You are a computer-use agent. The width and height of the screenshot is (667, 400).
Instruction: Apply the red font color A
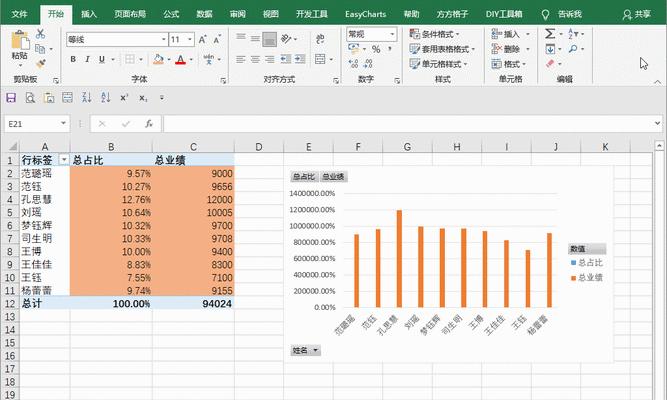pos(180,59)
